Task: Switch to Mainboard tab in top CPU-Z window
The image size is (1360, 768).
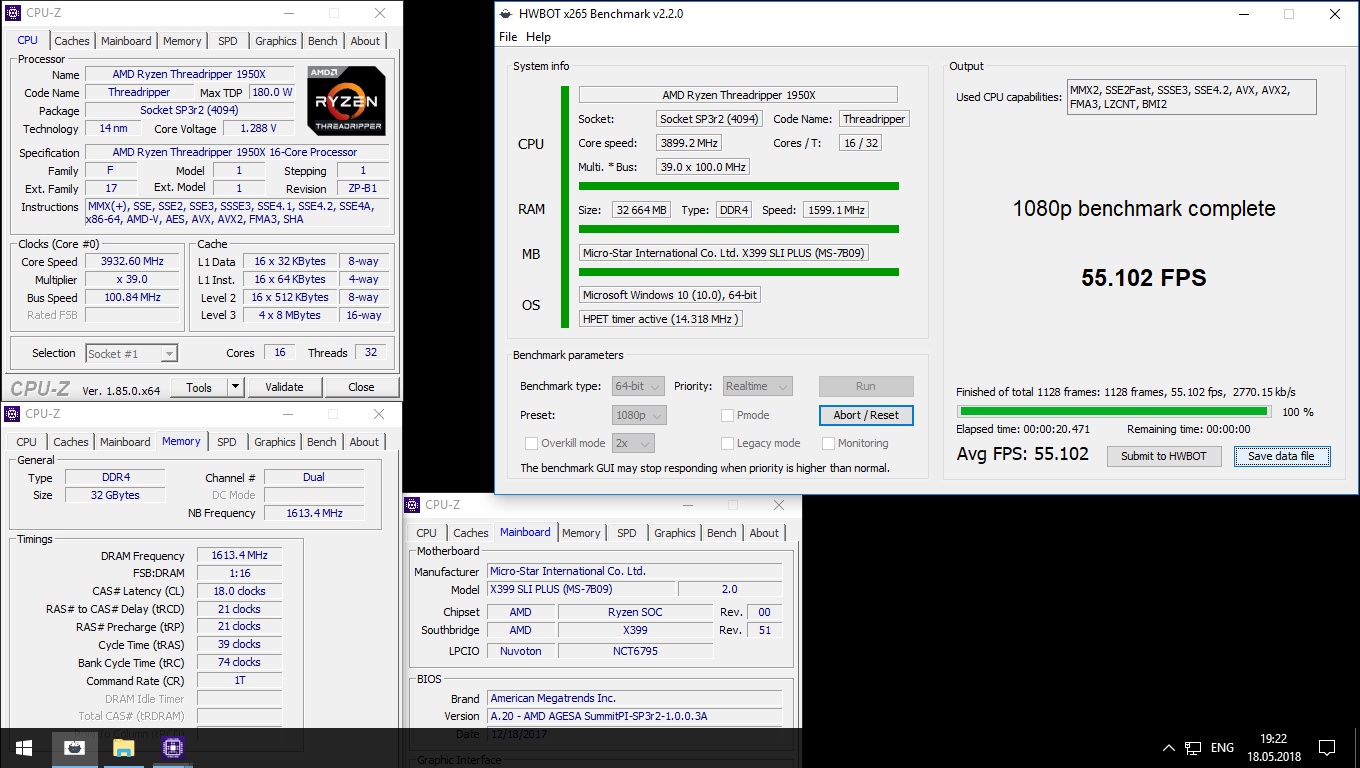Action: point(126,41)
